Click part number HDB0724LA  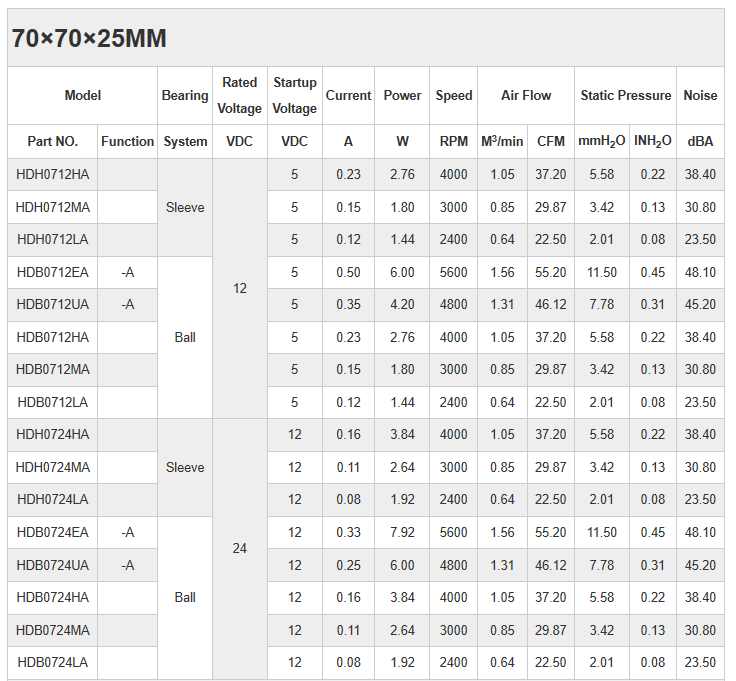coord(53,663)
